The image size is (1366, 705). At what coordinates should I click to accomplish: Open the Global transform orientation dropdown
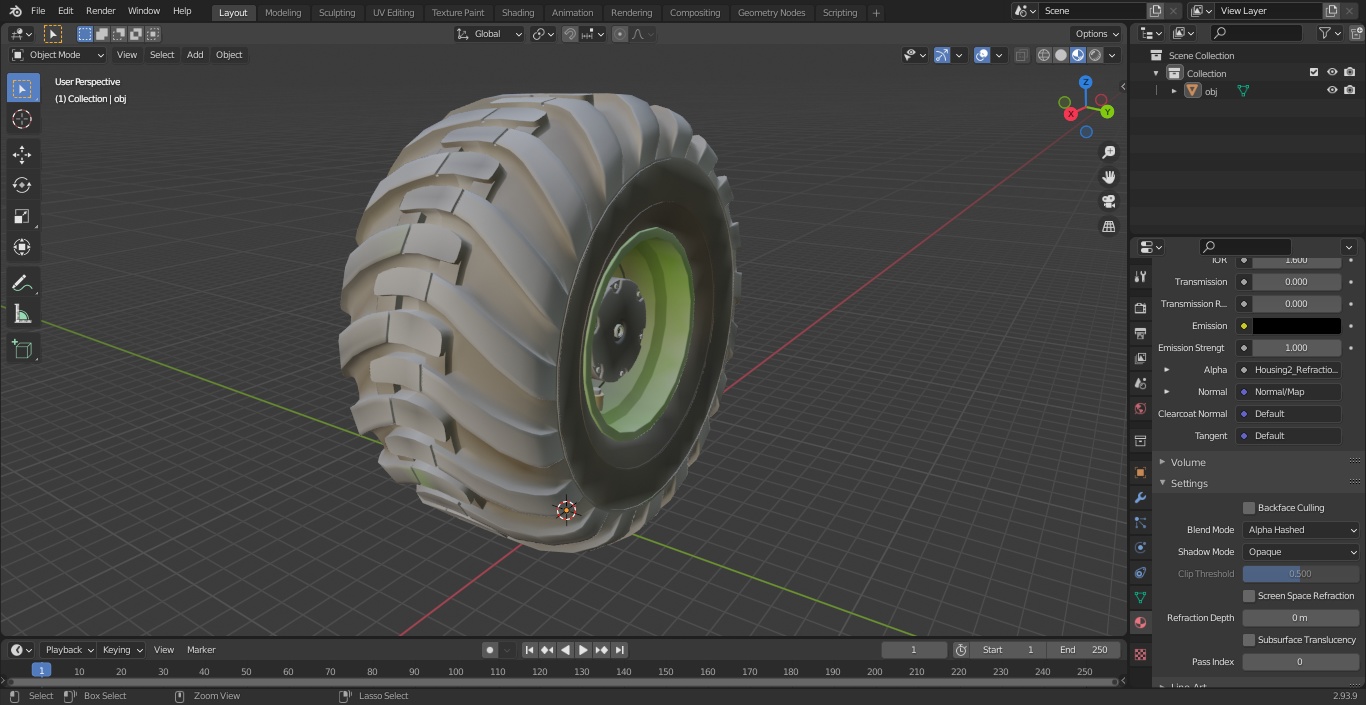490,34
